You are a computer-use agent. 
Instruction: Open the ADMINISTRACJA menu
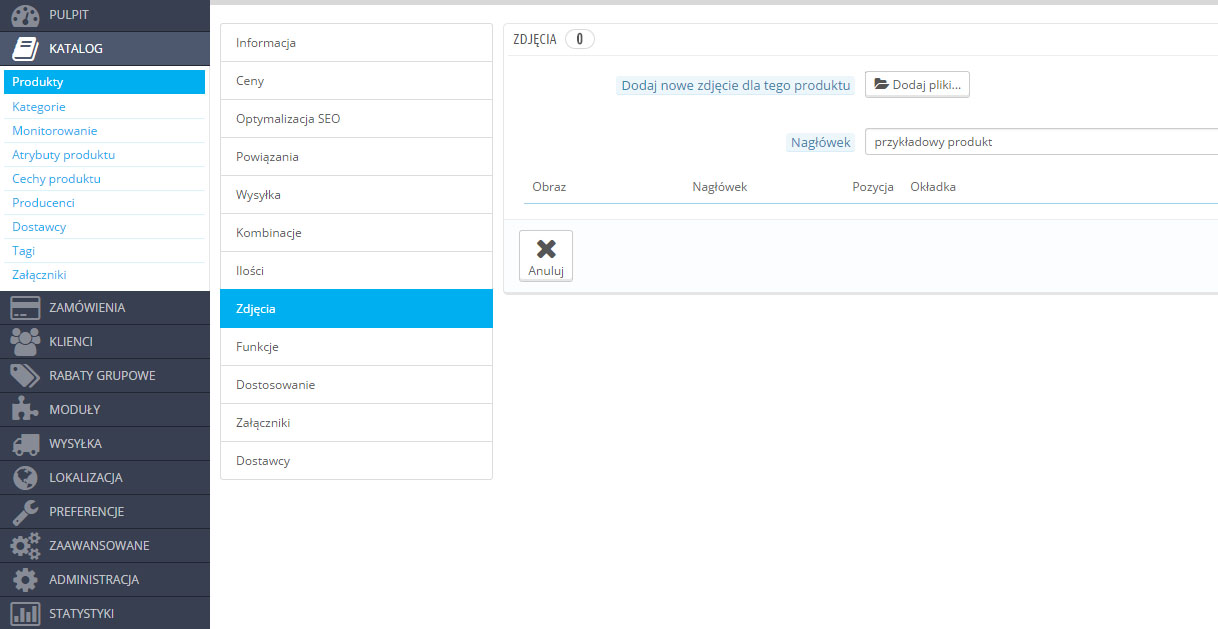point(105,580)
